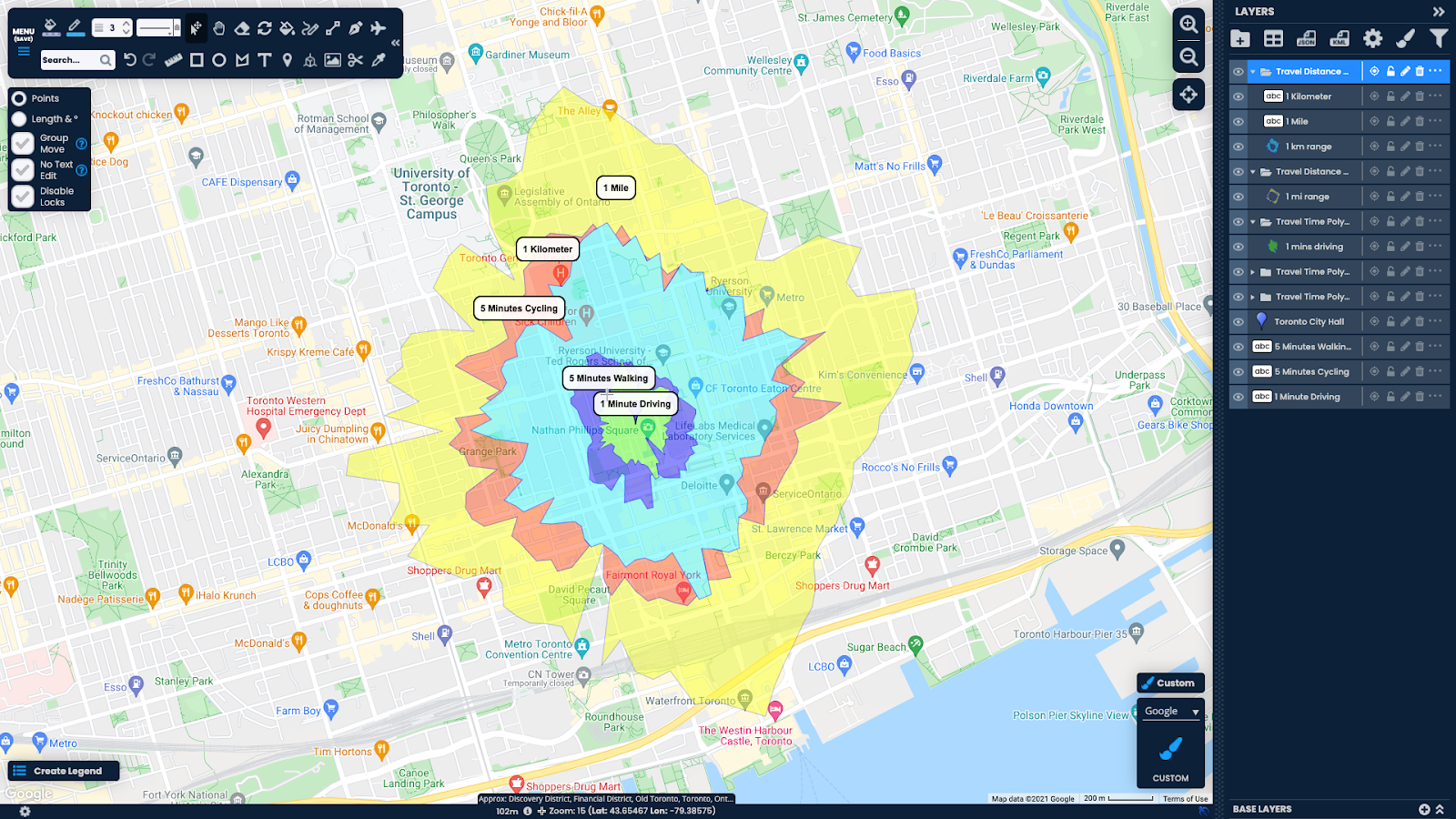Open more options for Toronto City Hall

(1435, 321)
